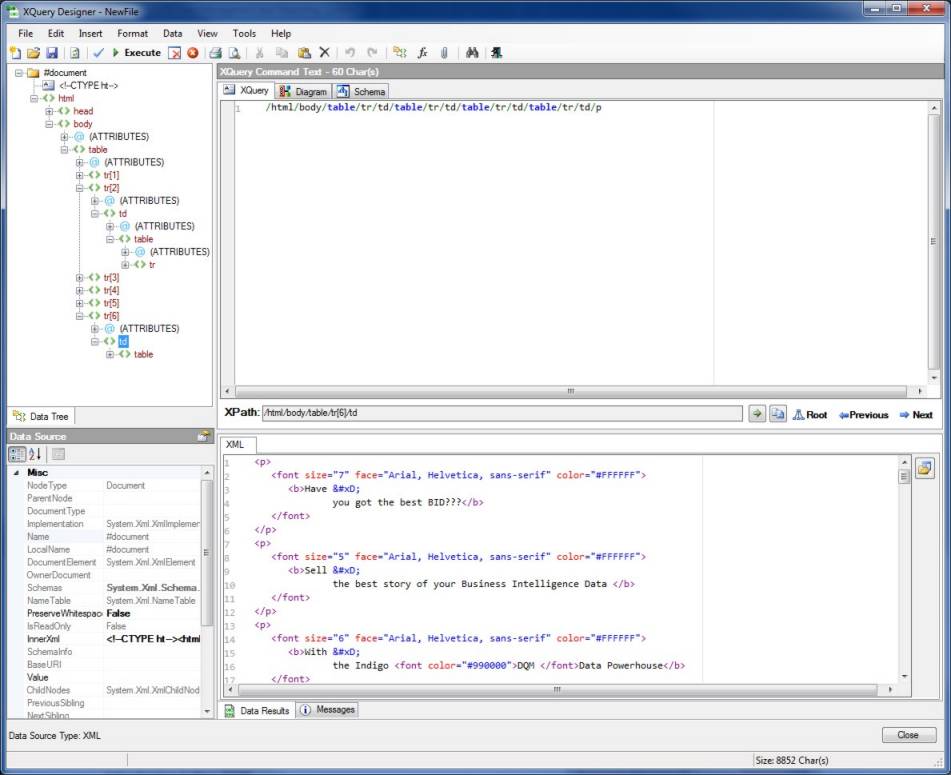Click the validate checkmark icon
This screenshot has height=775, width=951.
pos(98,53)
